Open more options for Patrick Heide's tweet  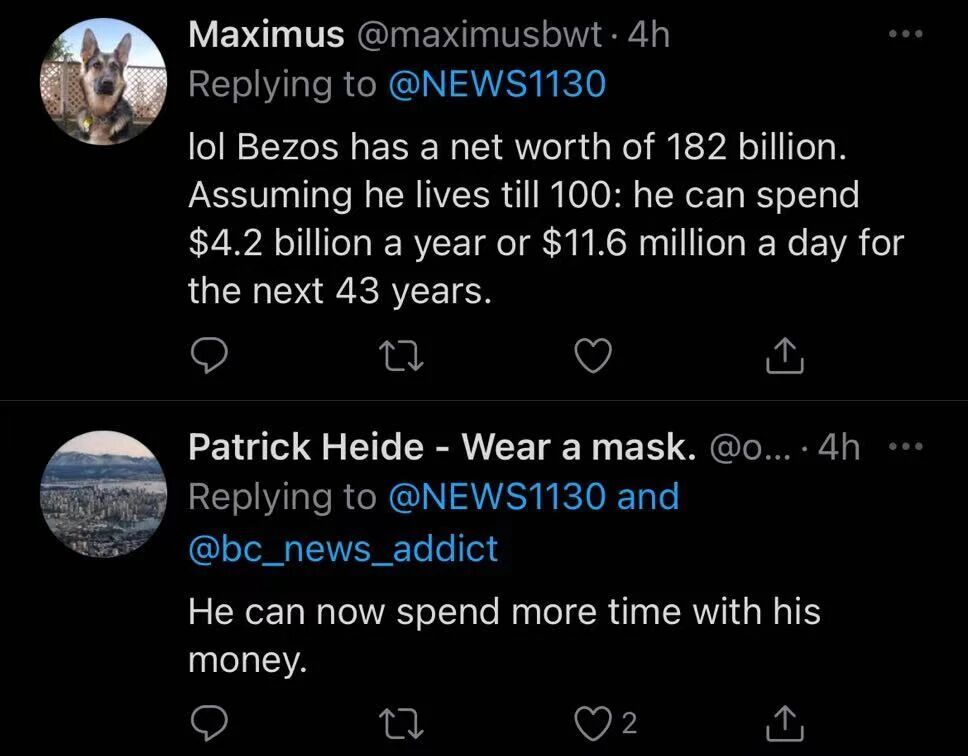905,446
